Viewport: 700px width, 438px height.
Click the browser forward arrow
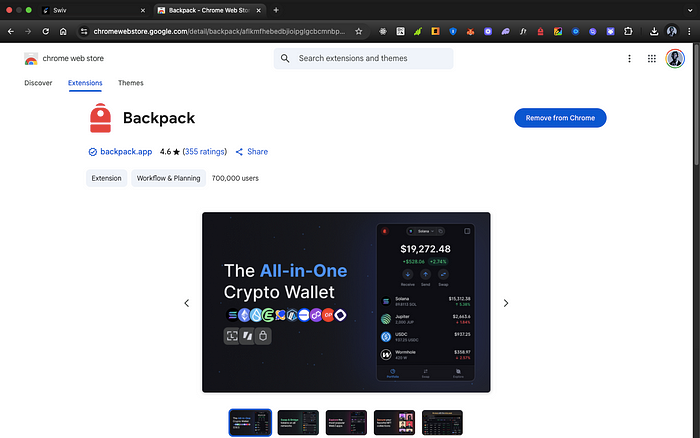tap(28, 31)
